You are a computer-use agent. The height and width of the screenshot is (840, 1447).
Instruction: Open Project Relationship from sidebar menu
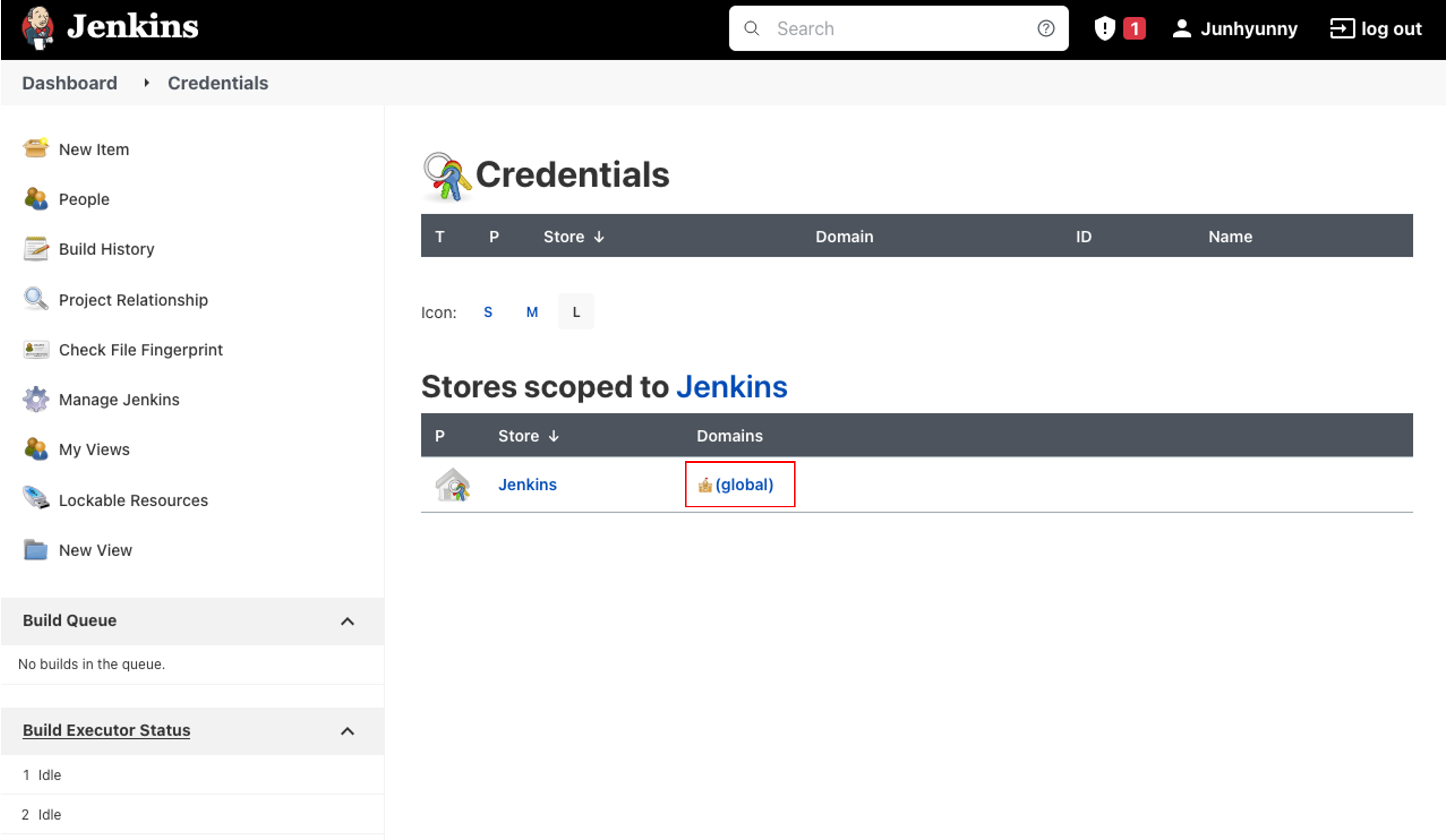point(133,300)
